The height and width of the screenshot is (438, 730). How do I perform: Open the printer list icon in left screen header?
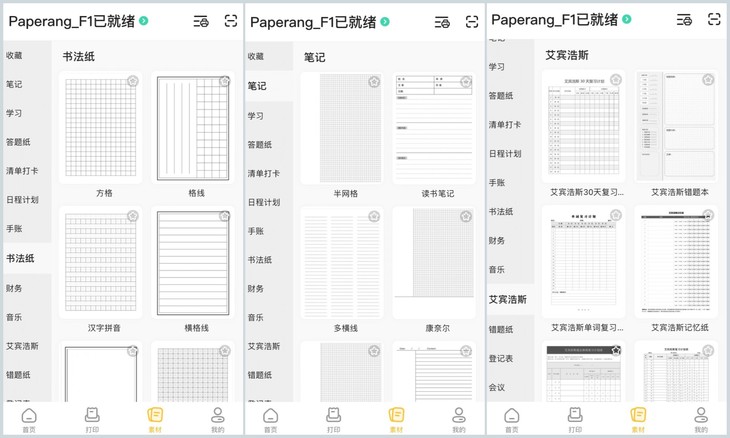pos(201,21)
